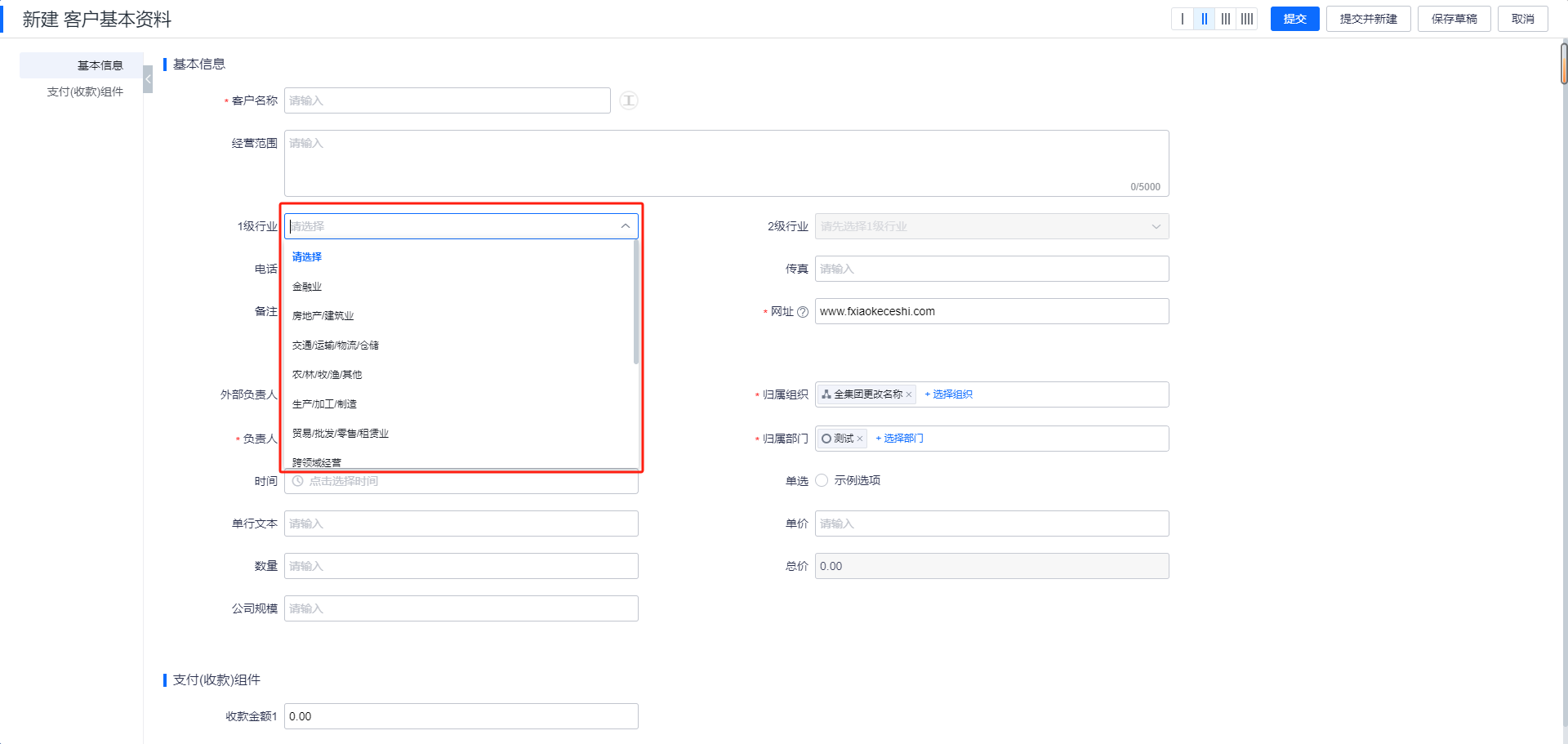
Task: Choose 金融业 from the industry list
Action: [461, 287]
